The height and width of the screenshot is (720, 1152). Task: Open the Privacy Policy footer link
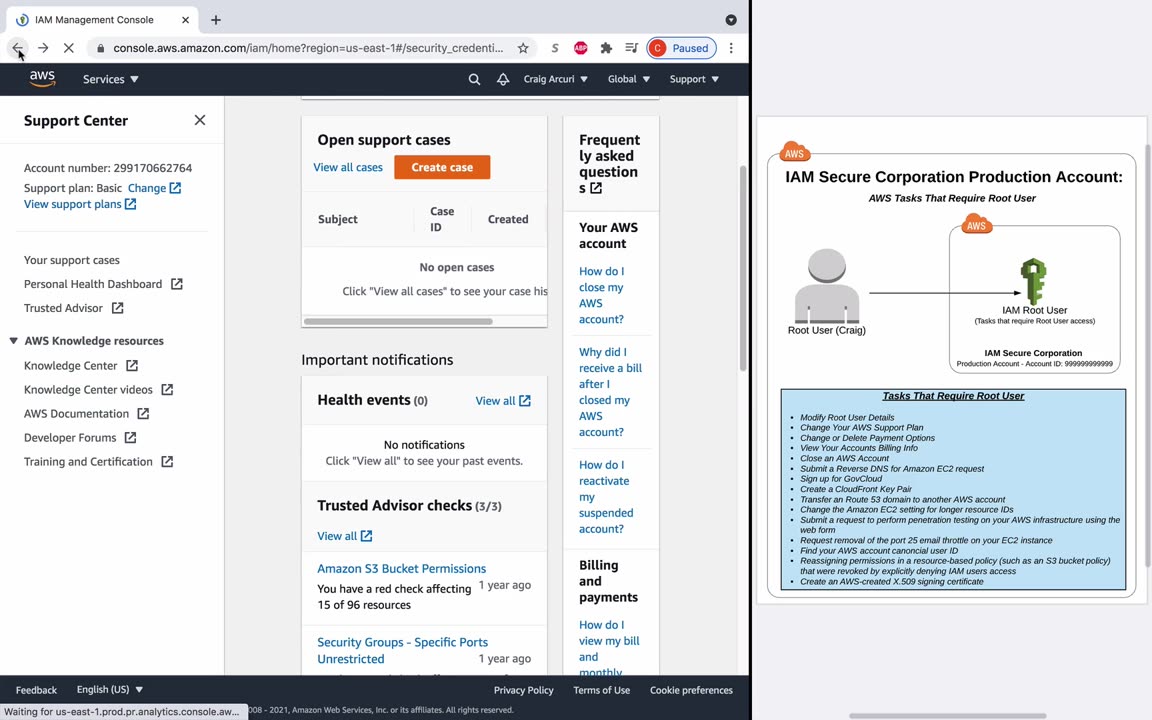tap(523, 690)
